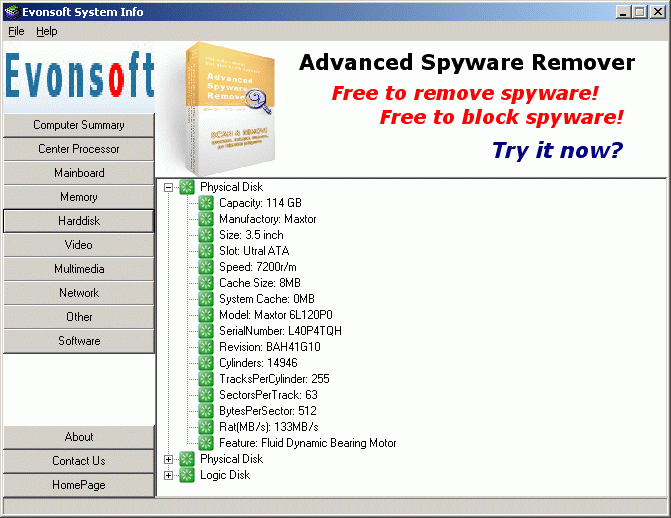671x518 pixels.
Task: Click the icon of the expanded Physical Disk node
Action: click(187, 187)
